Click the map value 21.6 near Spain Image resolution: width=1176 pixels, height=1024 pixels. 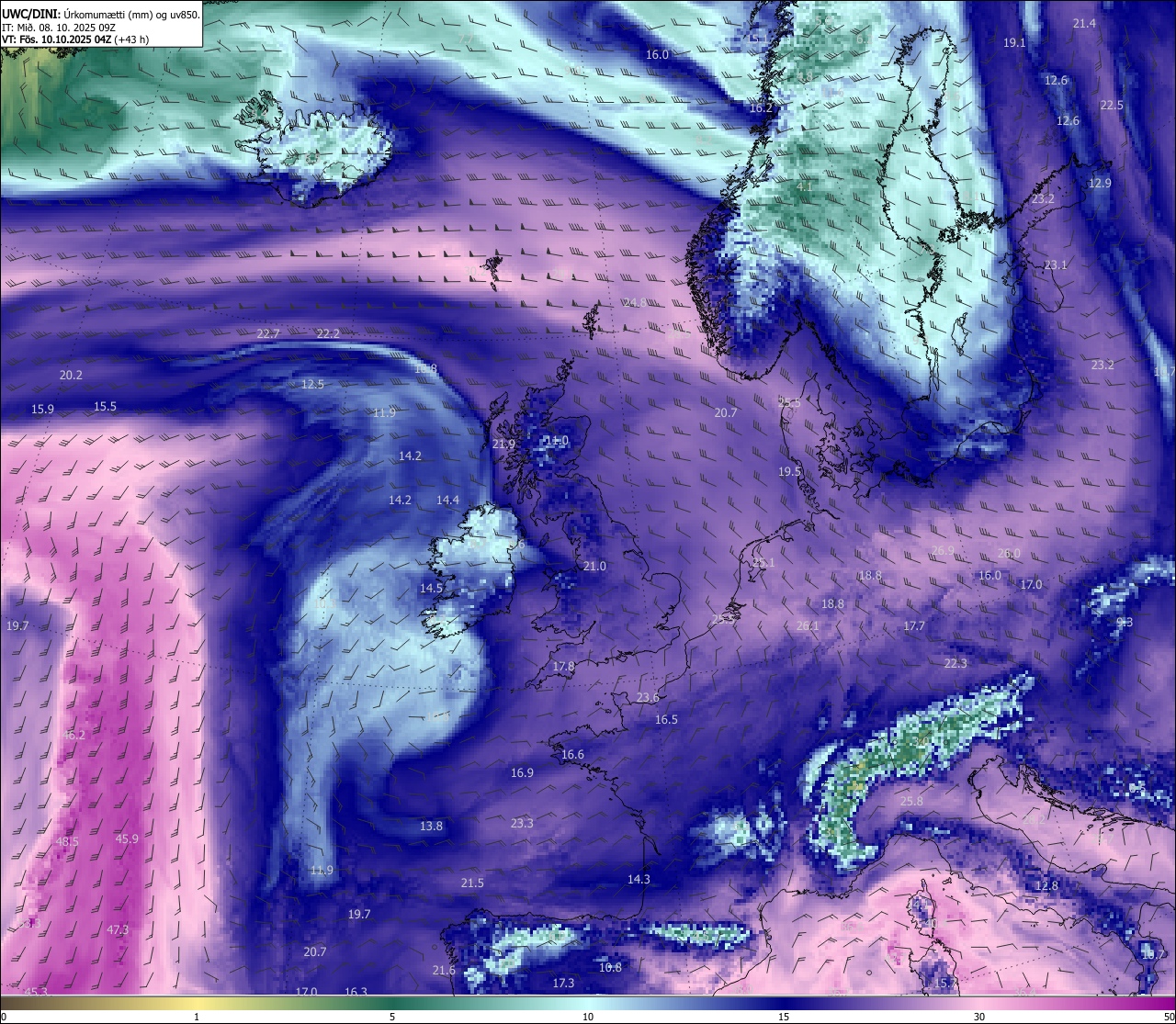(444, 970)
